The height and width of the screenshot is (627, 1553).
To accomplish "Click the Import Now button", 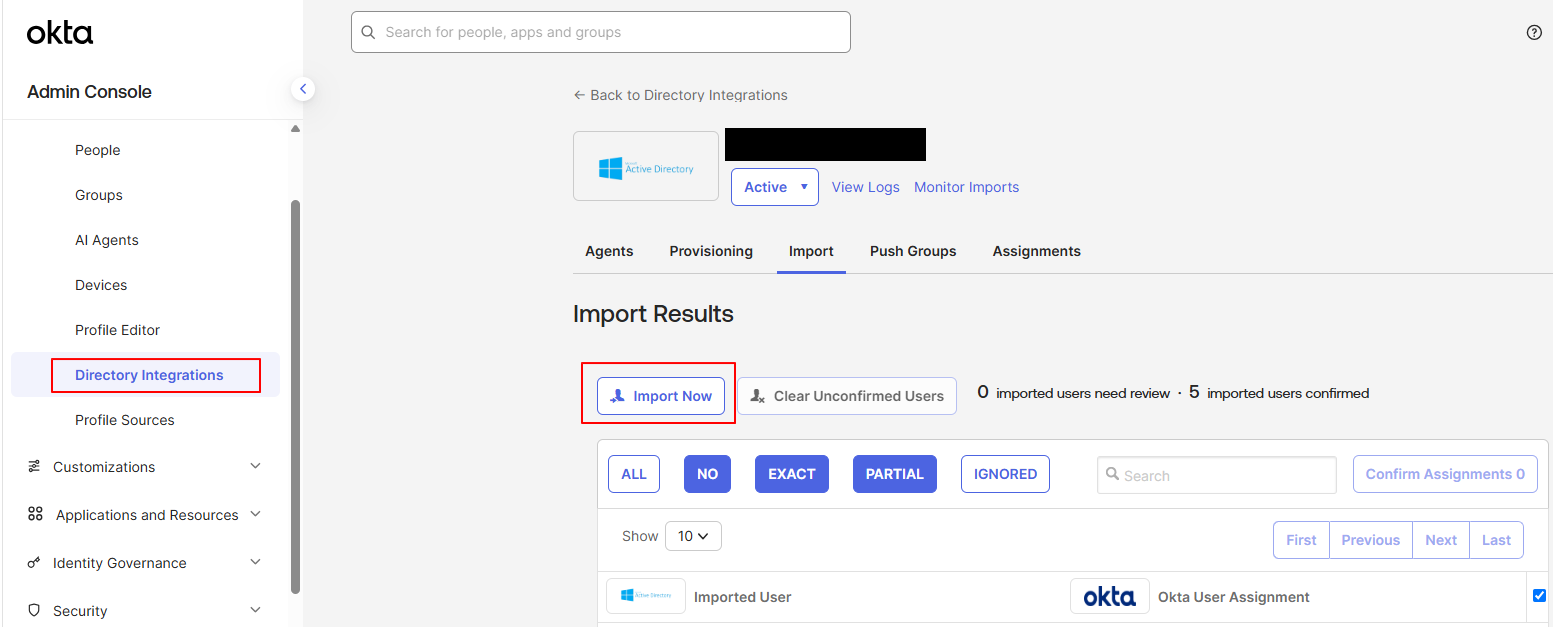I will pyautogui.click(x=661, y=396).
